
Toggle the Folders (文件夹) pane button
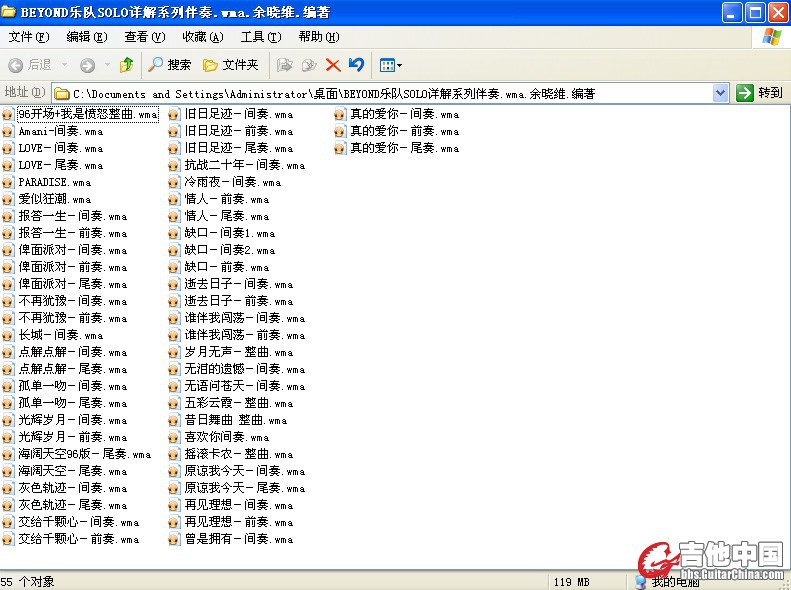(x=230, y=65)
